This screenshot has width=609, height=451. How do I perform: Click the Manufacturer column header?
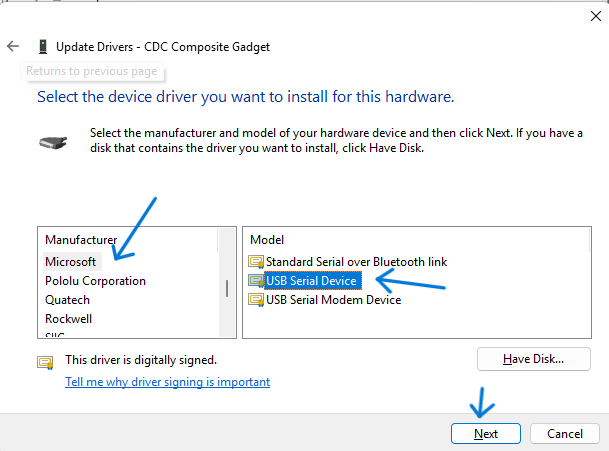point(81,240)
